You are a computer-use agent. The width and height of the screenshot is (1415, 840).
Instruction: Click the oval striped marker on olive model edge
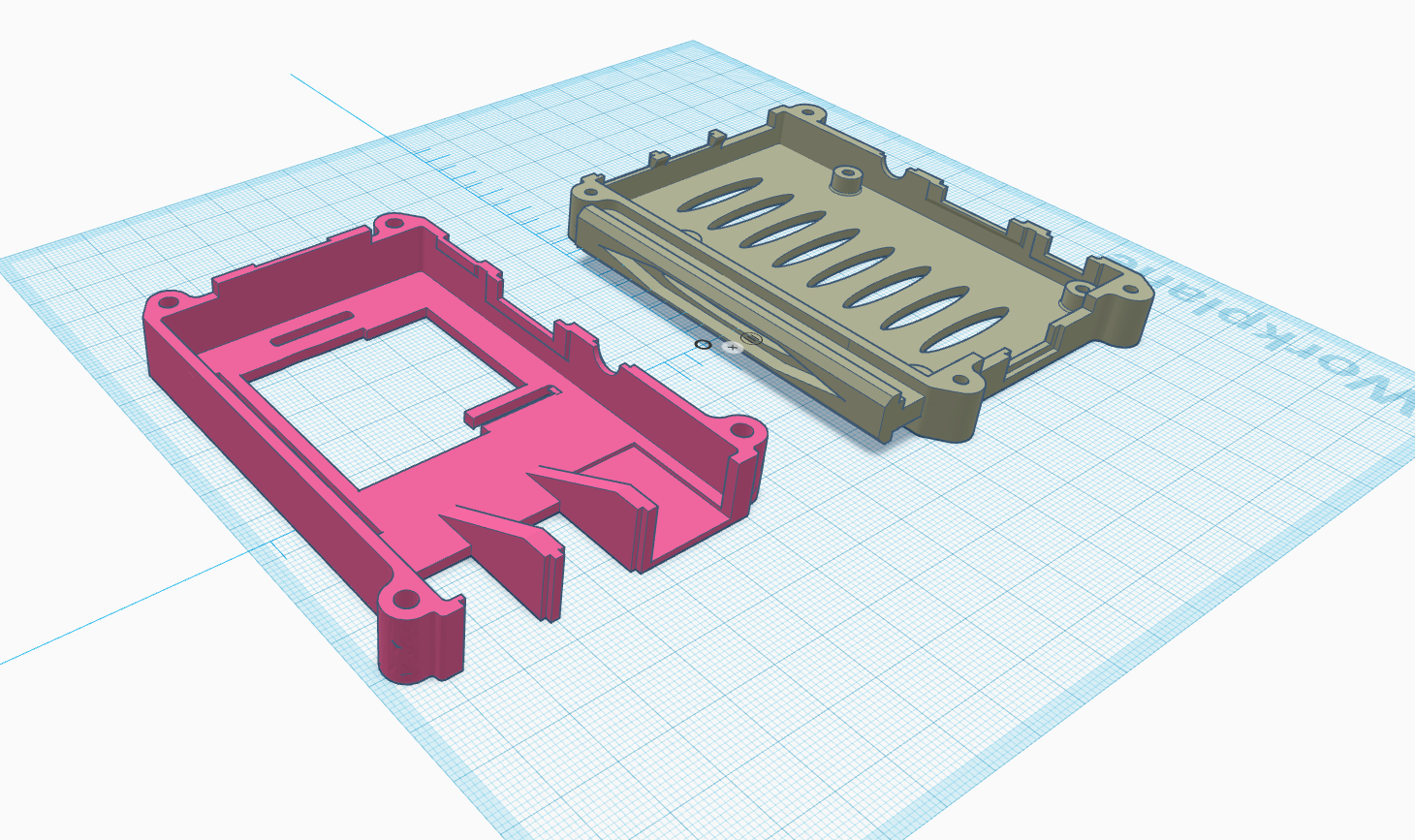click(752, 339)
